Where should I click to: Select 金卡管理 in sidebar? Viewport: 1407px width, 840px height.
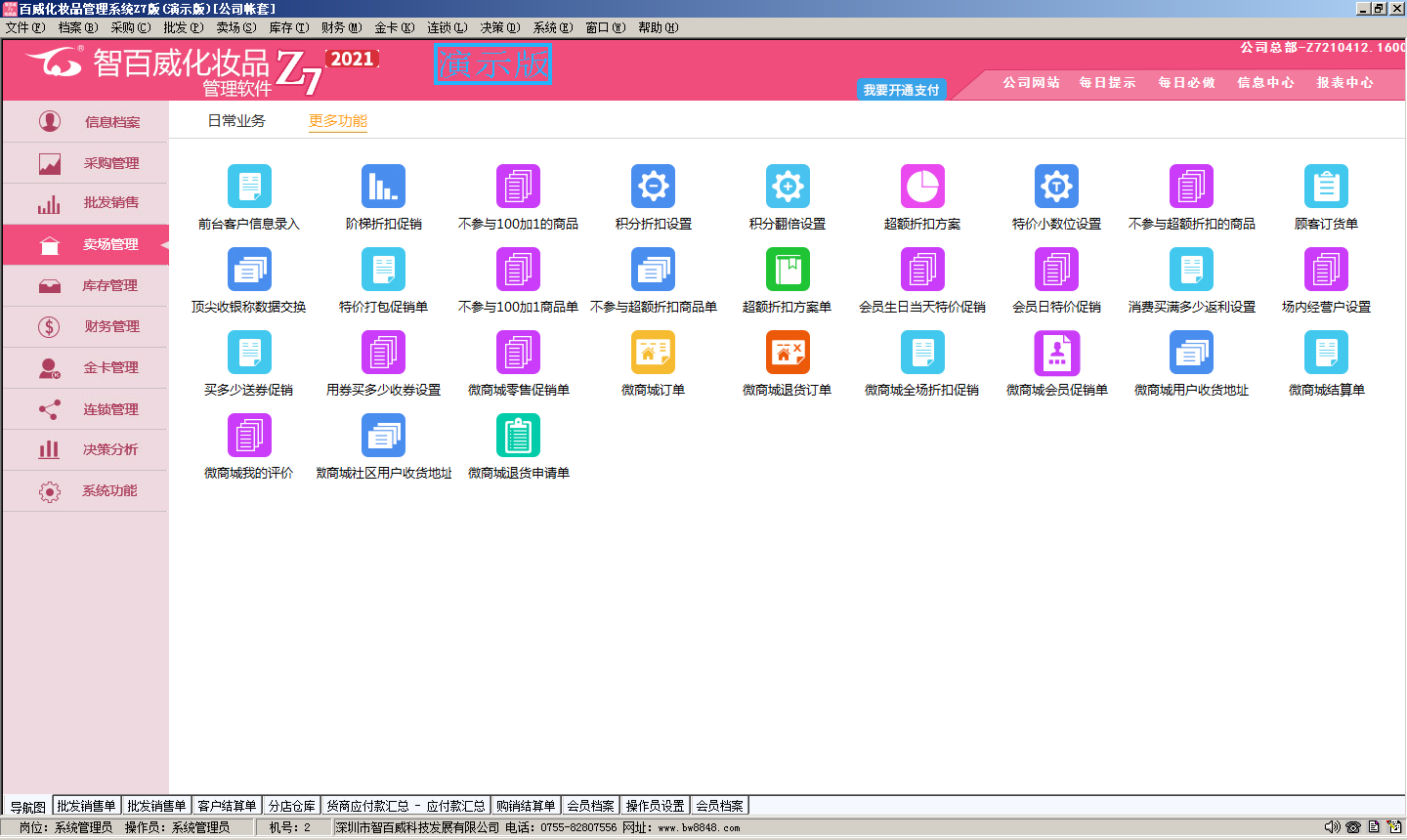[x=86, y=367]
